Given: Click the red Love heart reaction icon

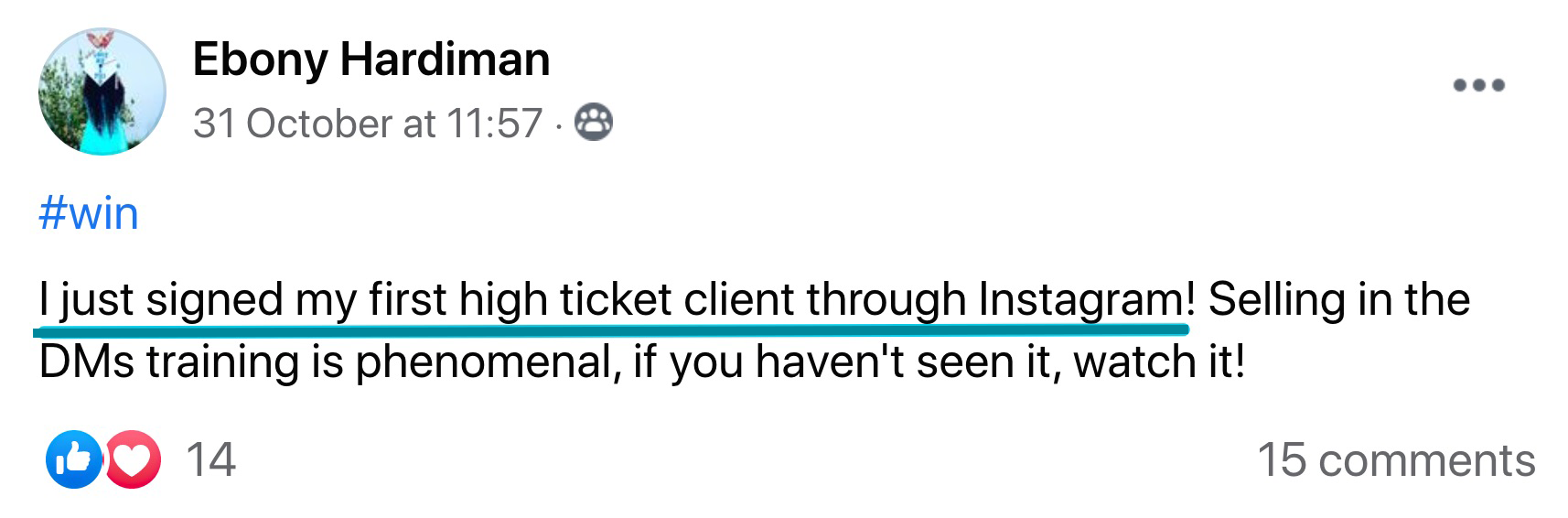Looking at the screenshot, I should [134, 459].
